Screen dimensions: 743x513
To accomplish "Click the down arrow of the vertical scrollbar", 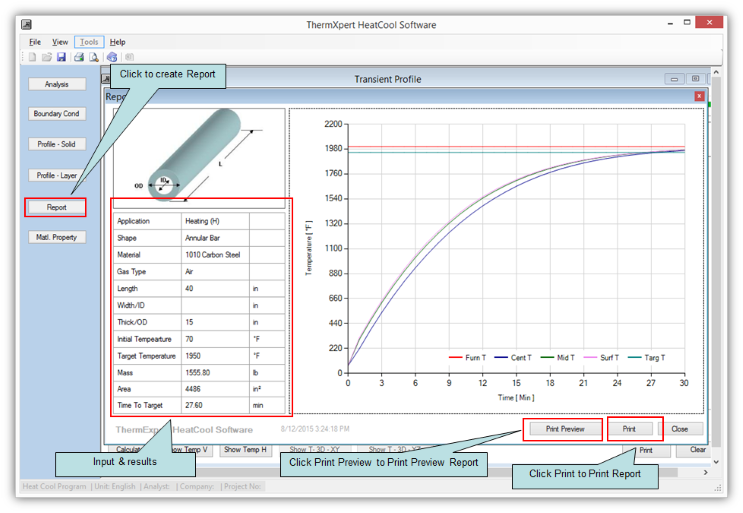I will coord(716,462).
